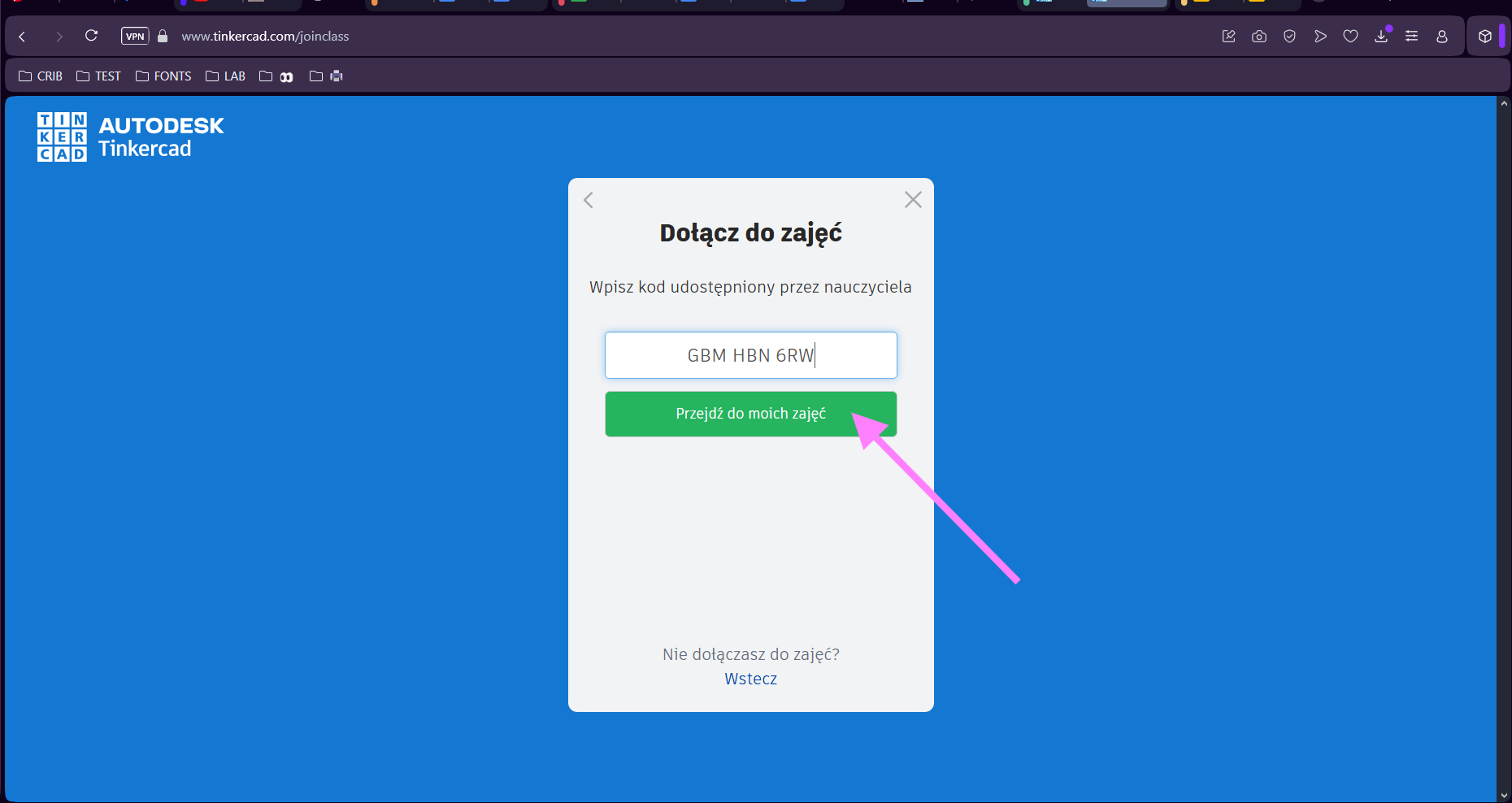Click the padlock site security icon
This screenshot has width=1512, height=803.
coord(163,37)
